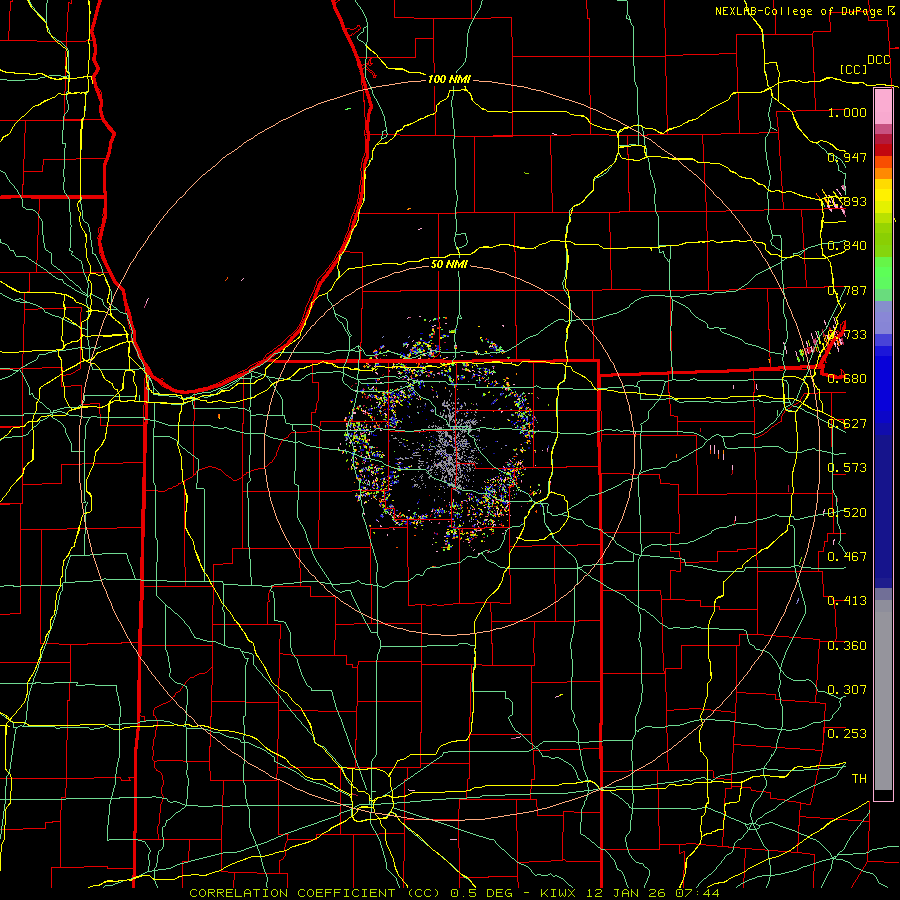
Task: Click the gray segment of the color bar
Action: click(x=883, y=695)
